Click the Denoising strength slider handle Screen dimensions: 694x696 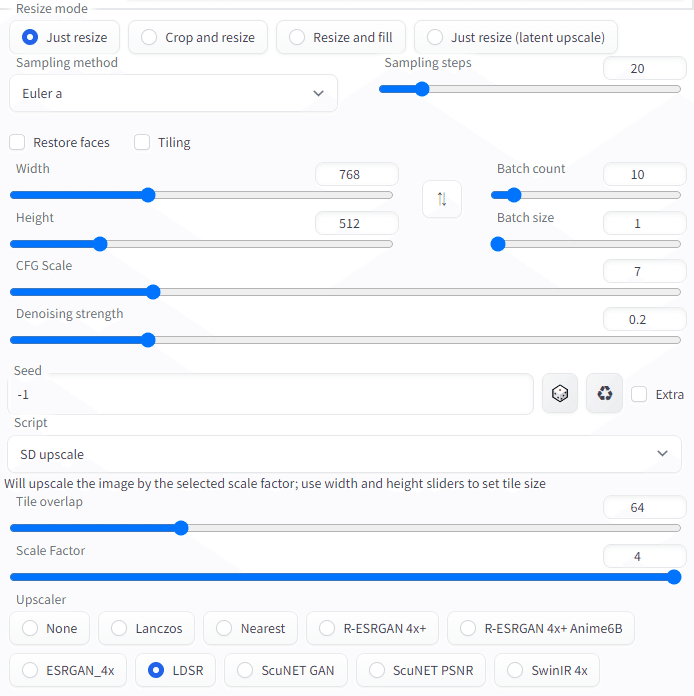148,340
